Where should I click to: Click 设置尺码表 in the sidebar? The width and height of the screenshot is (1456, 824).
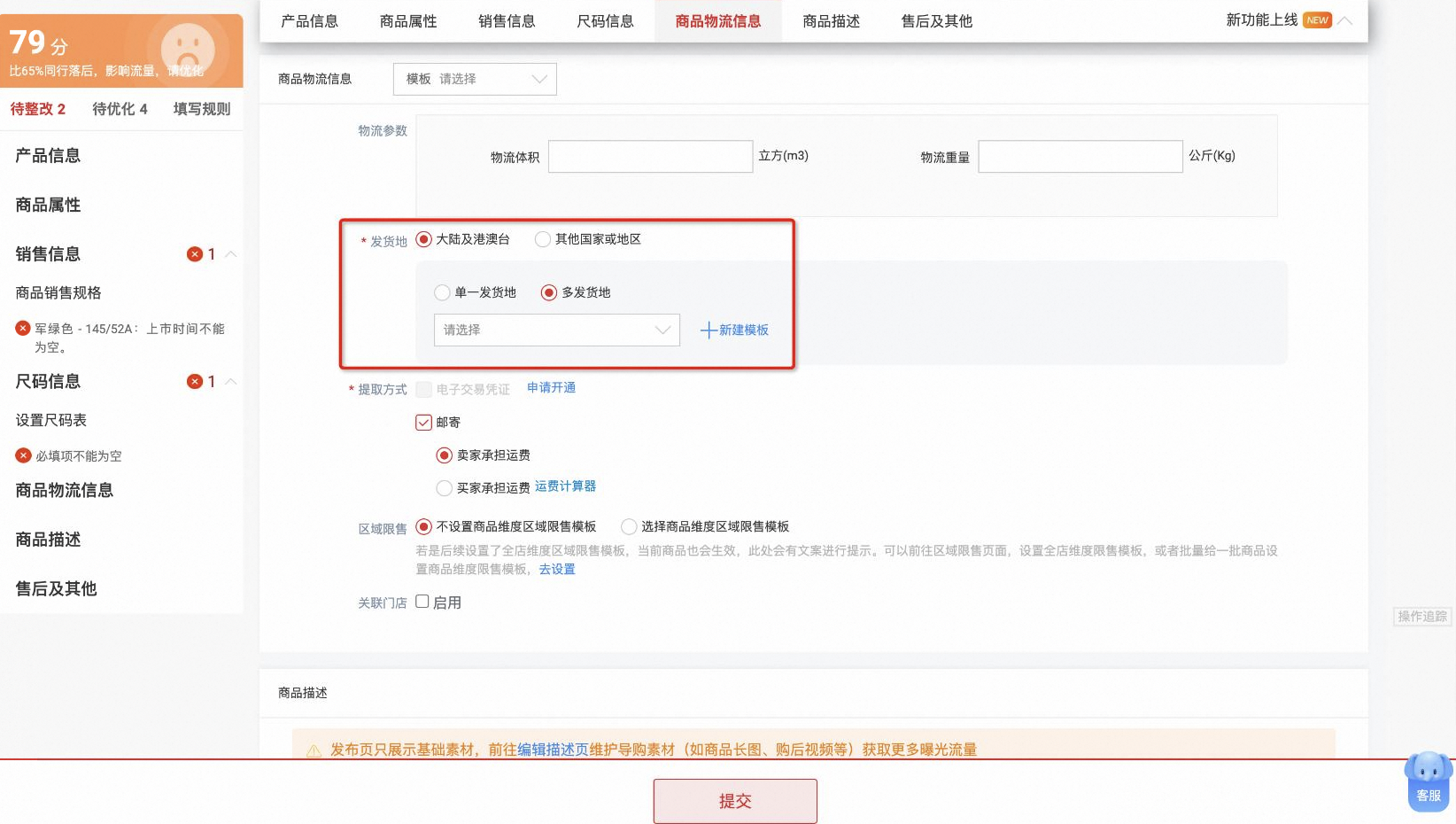click(x=51, y=421)
